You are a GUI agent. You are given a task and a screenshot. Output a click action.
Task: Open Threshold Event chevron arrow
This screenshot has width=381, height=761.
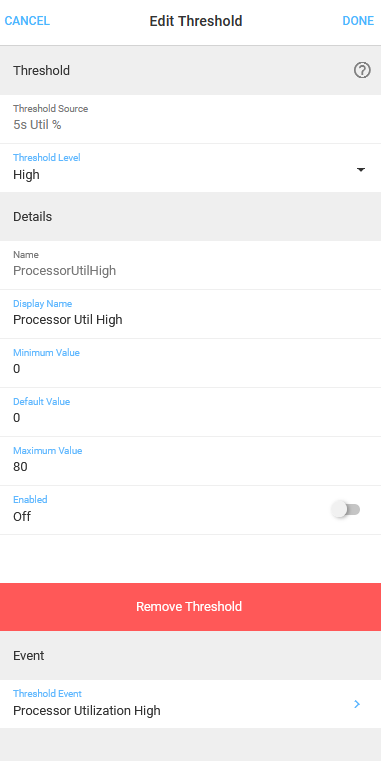[x=357, y=704]
